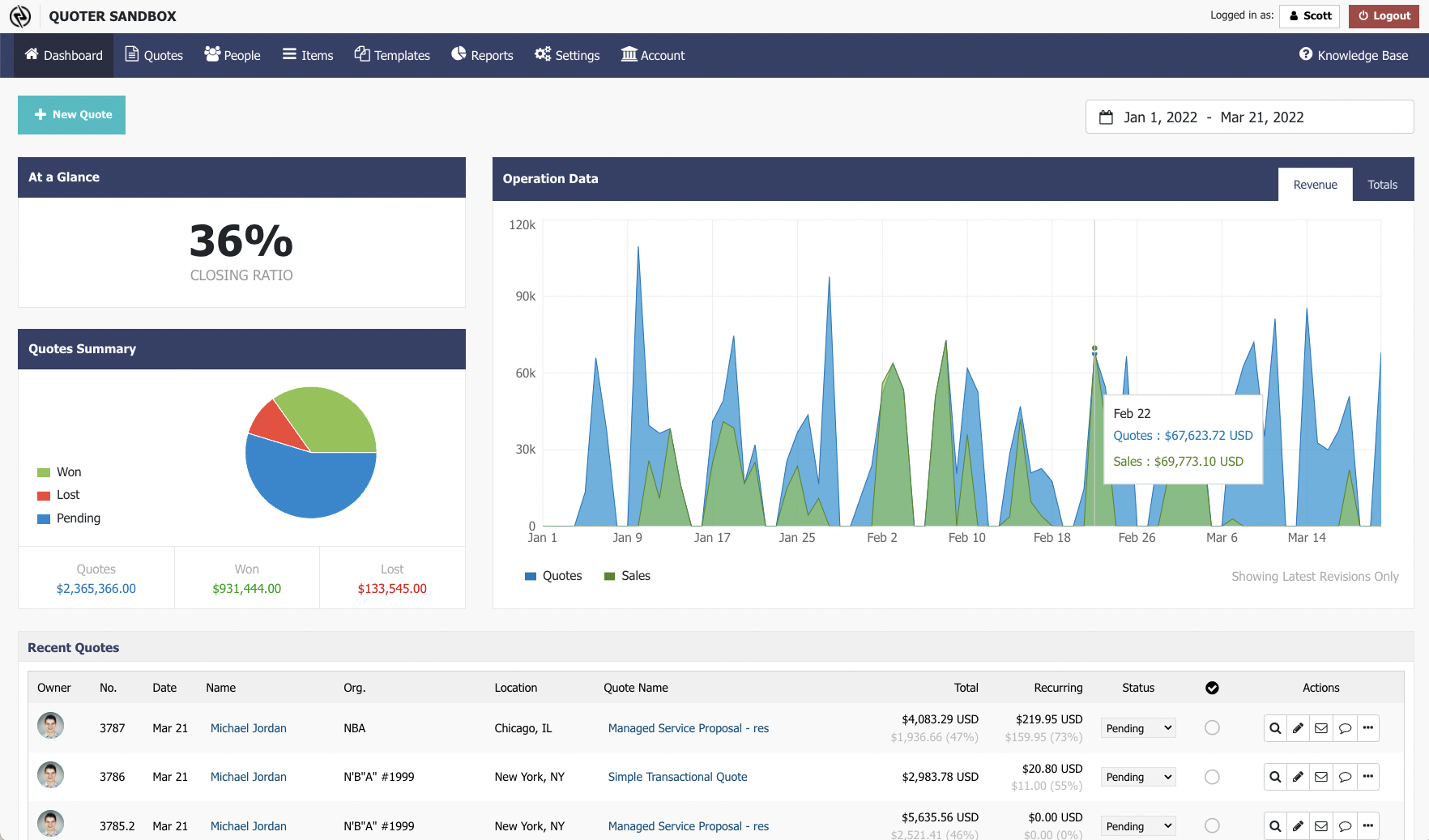Go to Reports

pos(482,55)
